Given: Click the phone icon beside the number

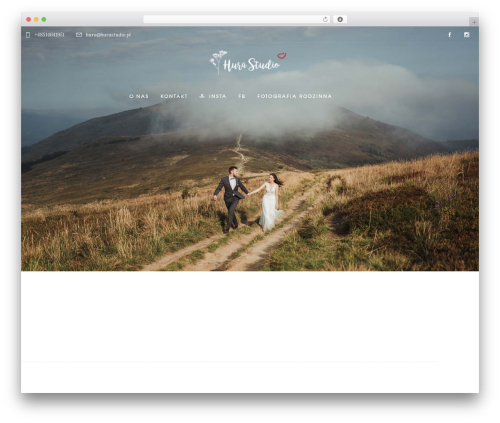Looking at the screenshot, I should point(28,35).
